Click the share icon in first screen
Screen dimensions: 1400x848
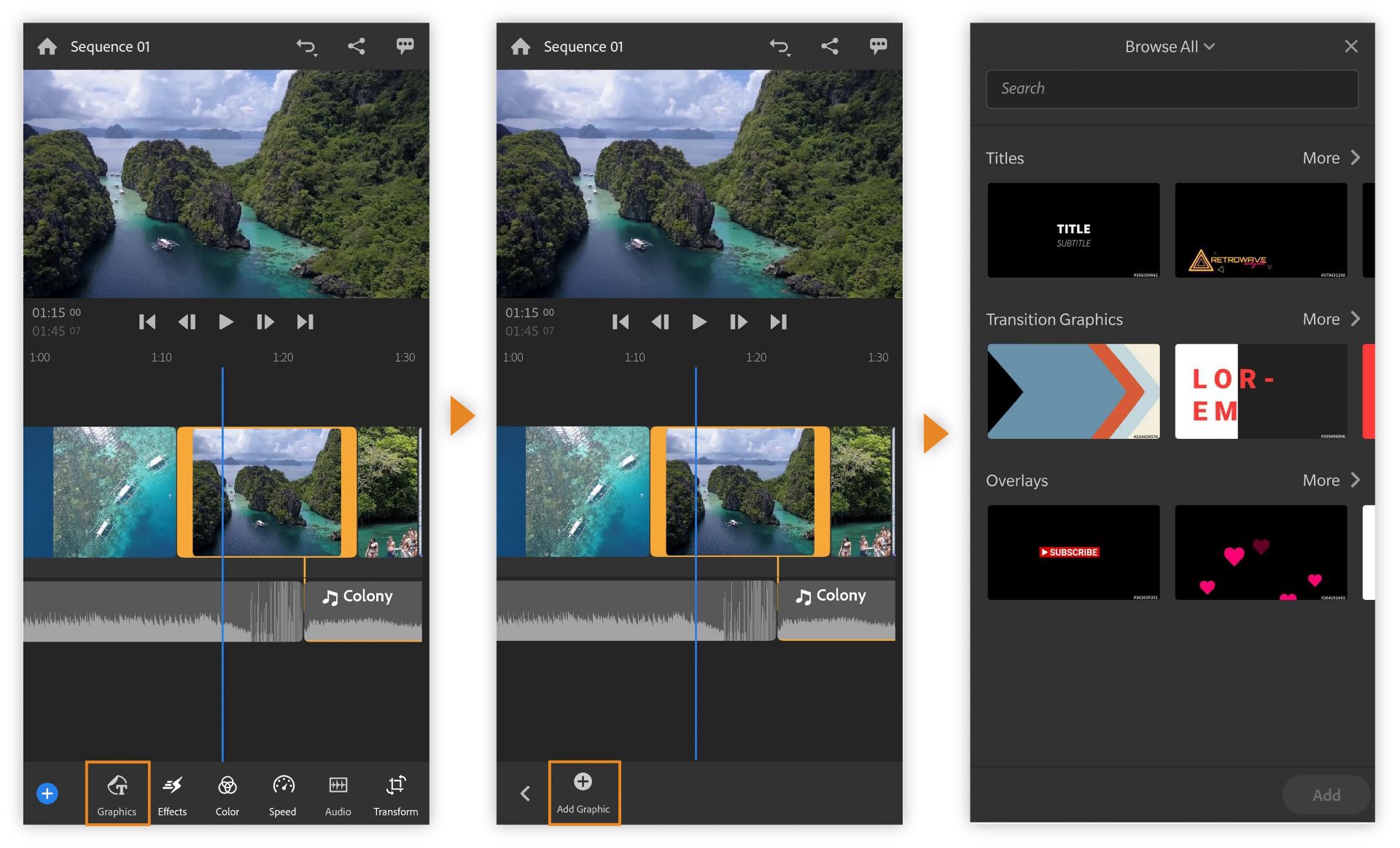(356, 47)
